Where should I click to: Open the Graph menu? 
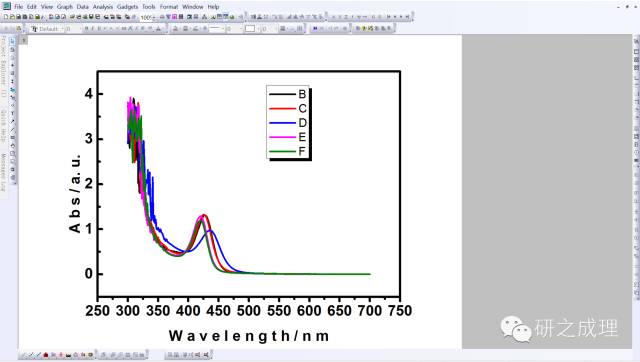click(64, 7)
